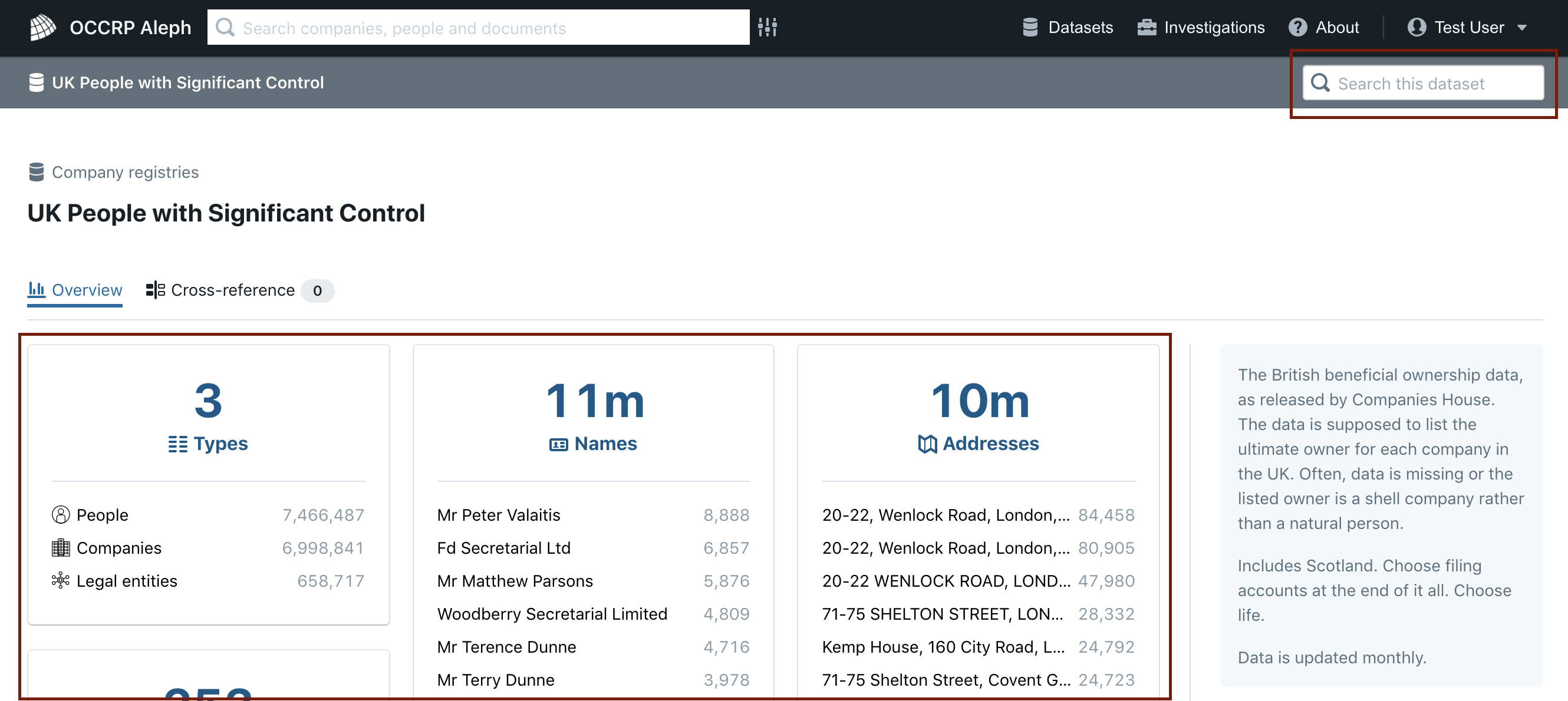The height and width of the screenshot is (701, 1568).
Task: Click the Names ID card icon
Action: tap(558, 444)
